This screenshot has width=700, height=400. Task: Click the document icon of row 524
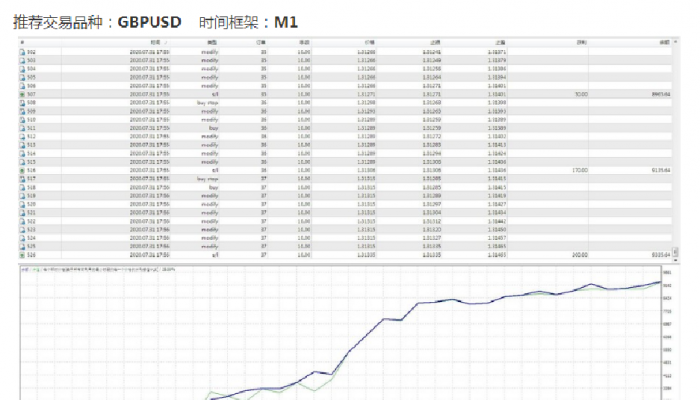click(22, 238)
